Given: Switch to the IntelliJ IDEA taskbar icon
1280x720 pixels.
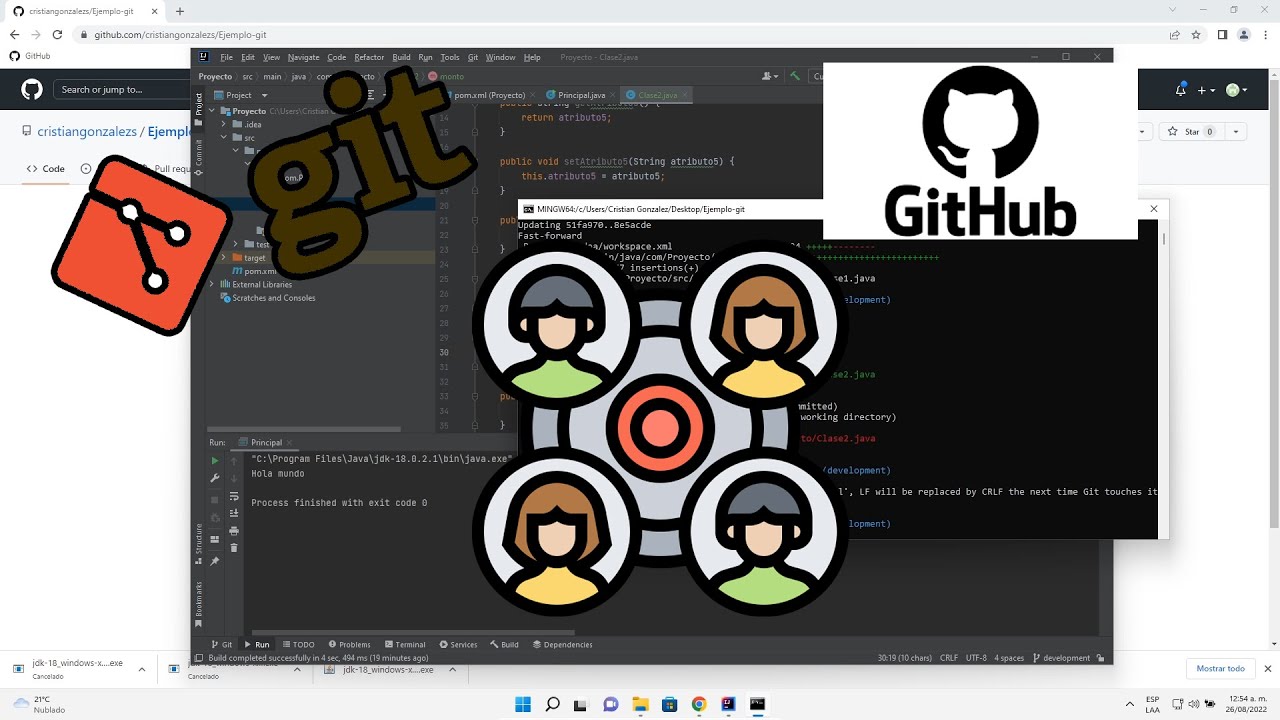Looking at the screenshot, I should coord(728,704).
